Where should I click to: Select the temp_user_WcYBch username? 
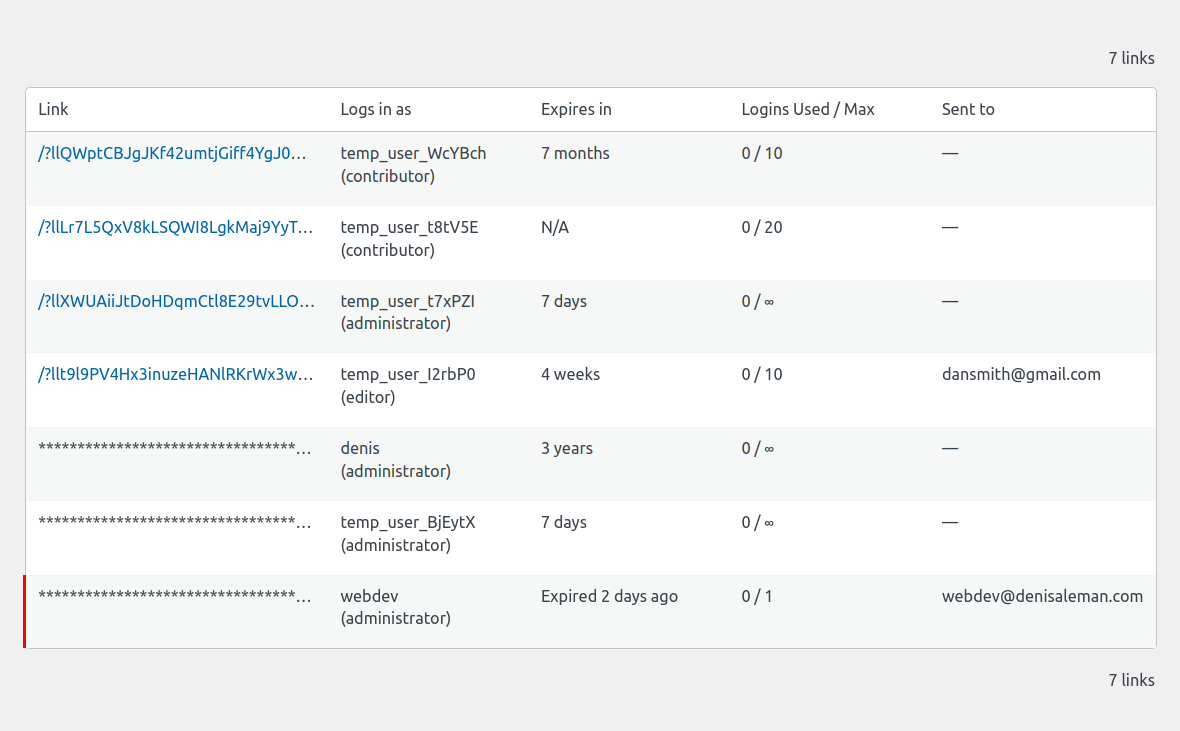(413, 153)
